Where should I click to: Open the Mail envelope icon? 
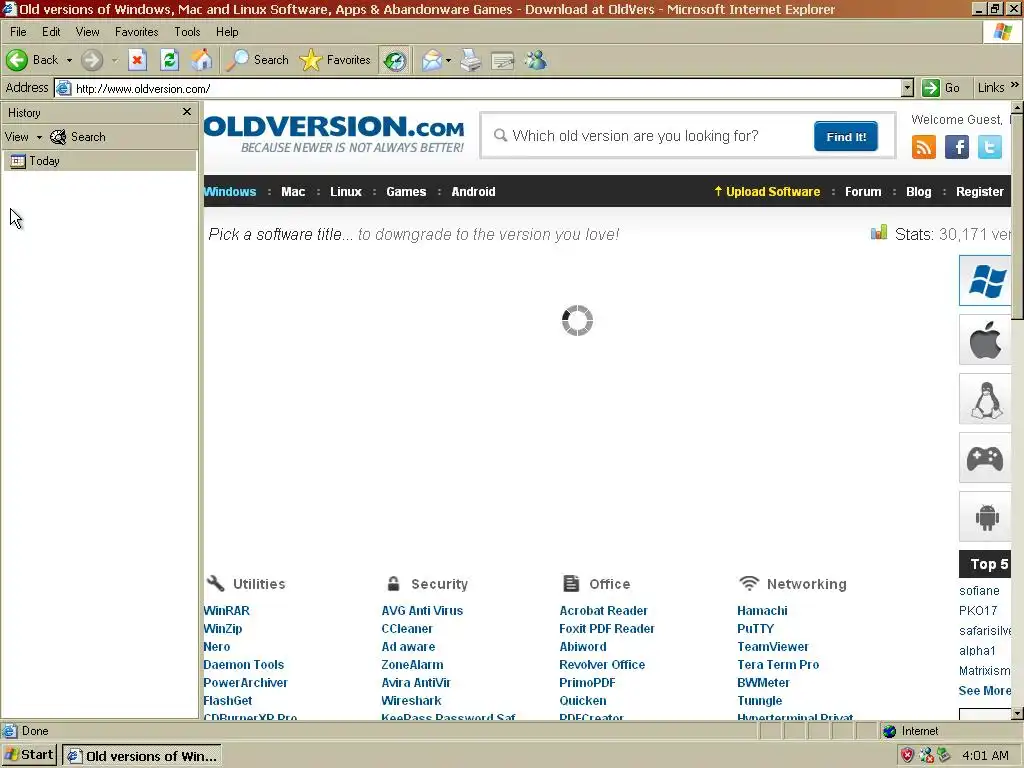click(431, 61)
